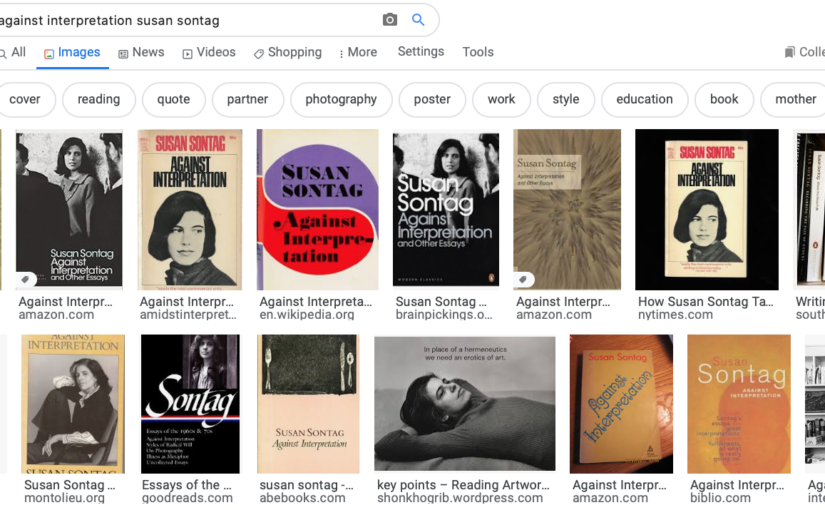Click 'Essays of the ...' caption
Viewport: 825px width, 510px height.
point(186,485)
